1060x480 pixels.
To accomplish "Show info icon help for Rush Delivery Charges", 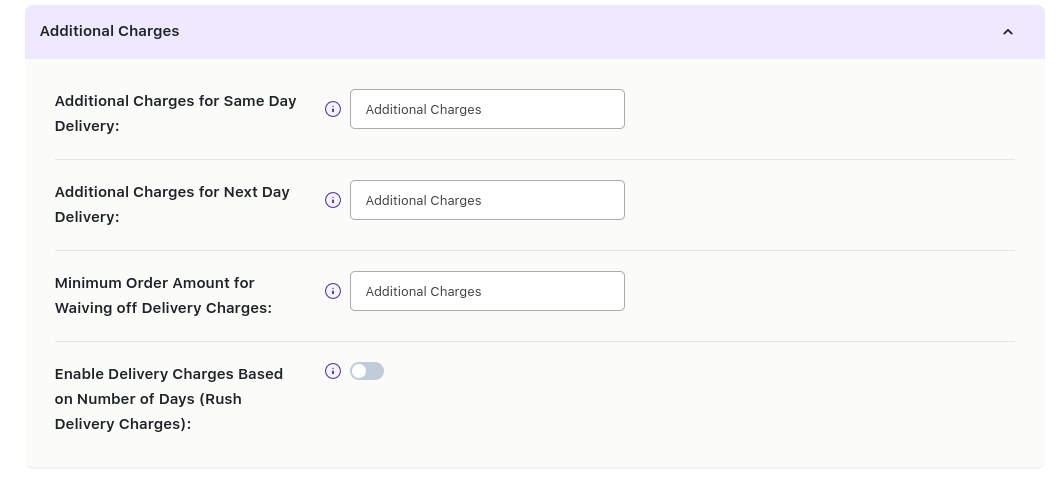I will tap(333, 371).
